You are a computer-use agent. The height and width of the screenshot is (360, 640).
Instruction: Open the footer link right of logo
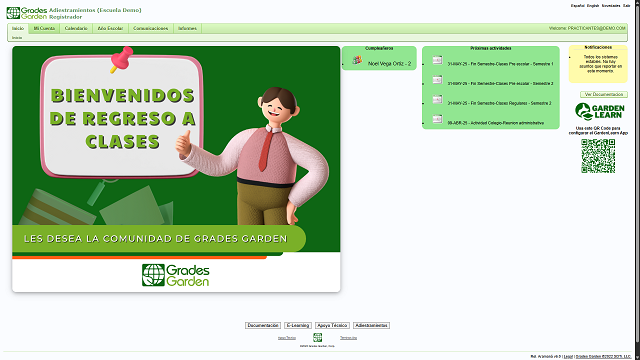348,338
